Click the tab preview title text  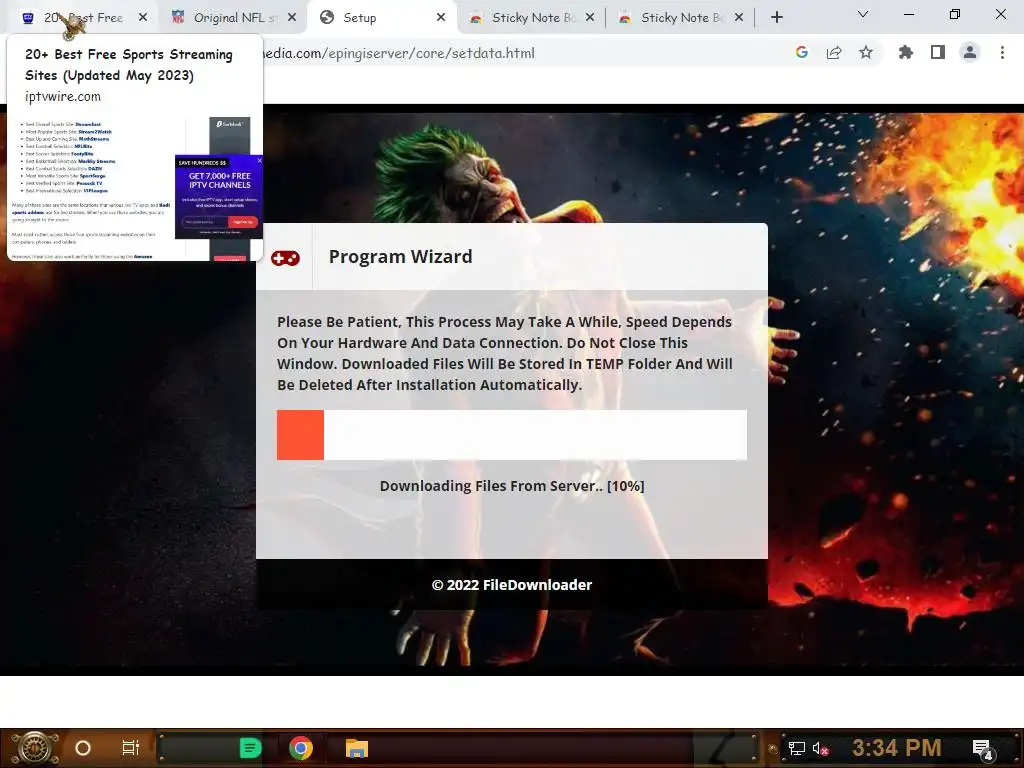(129, 65)
